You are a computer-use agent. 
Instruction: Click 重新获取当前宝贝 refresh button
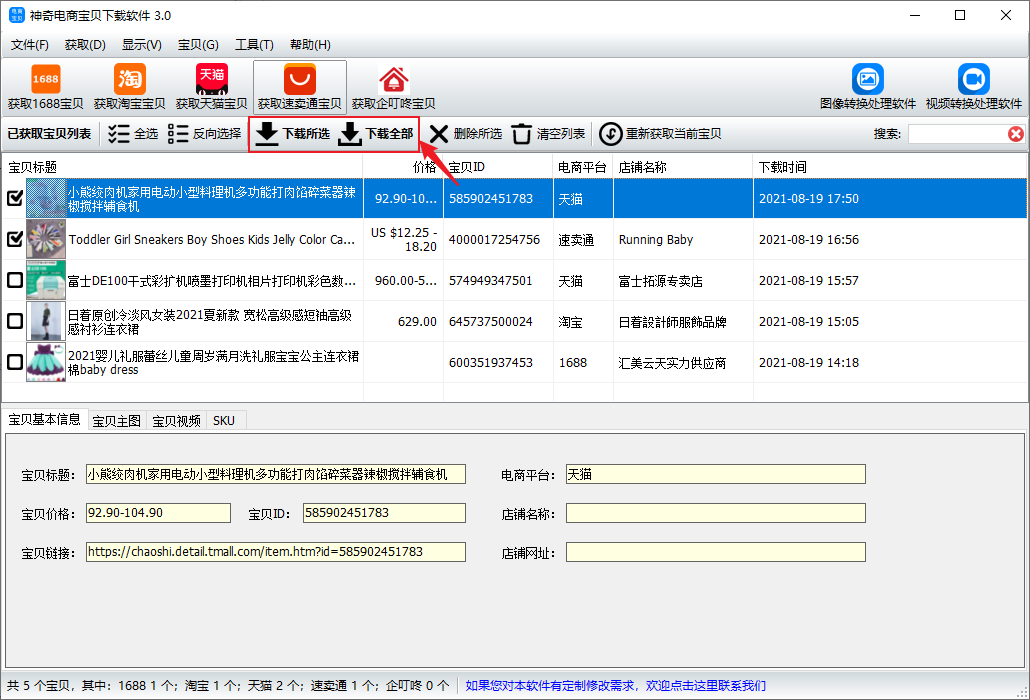(x=660, y=134)
